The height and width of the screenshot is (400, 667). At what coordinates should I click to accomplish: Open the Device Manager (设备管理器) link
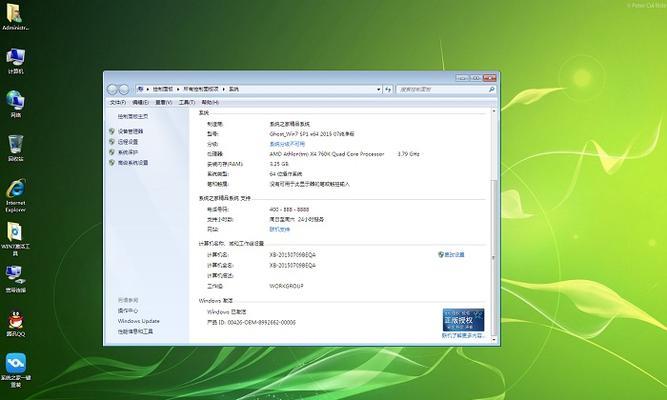click(x=131, y=131)
